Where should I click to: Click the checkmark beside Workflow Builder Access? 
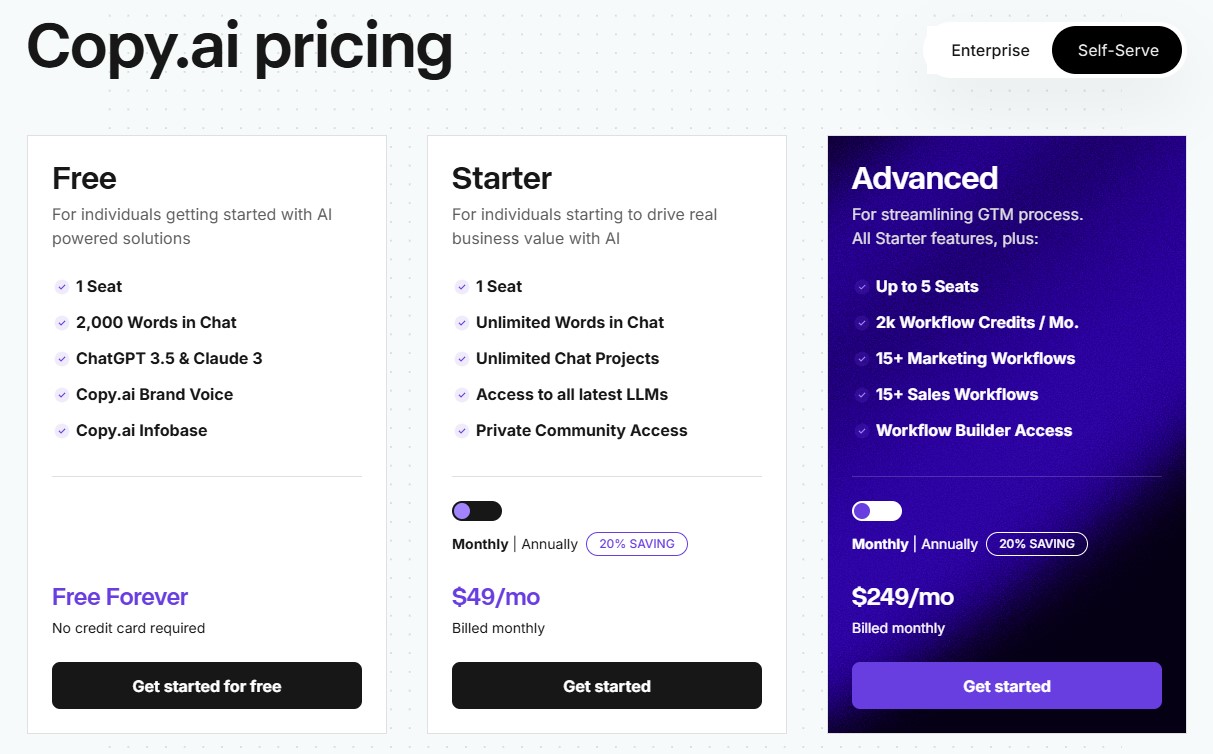click(x=862, y=430)
